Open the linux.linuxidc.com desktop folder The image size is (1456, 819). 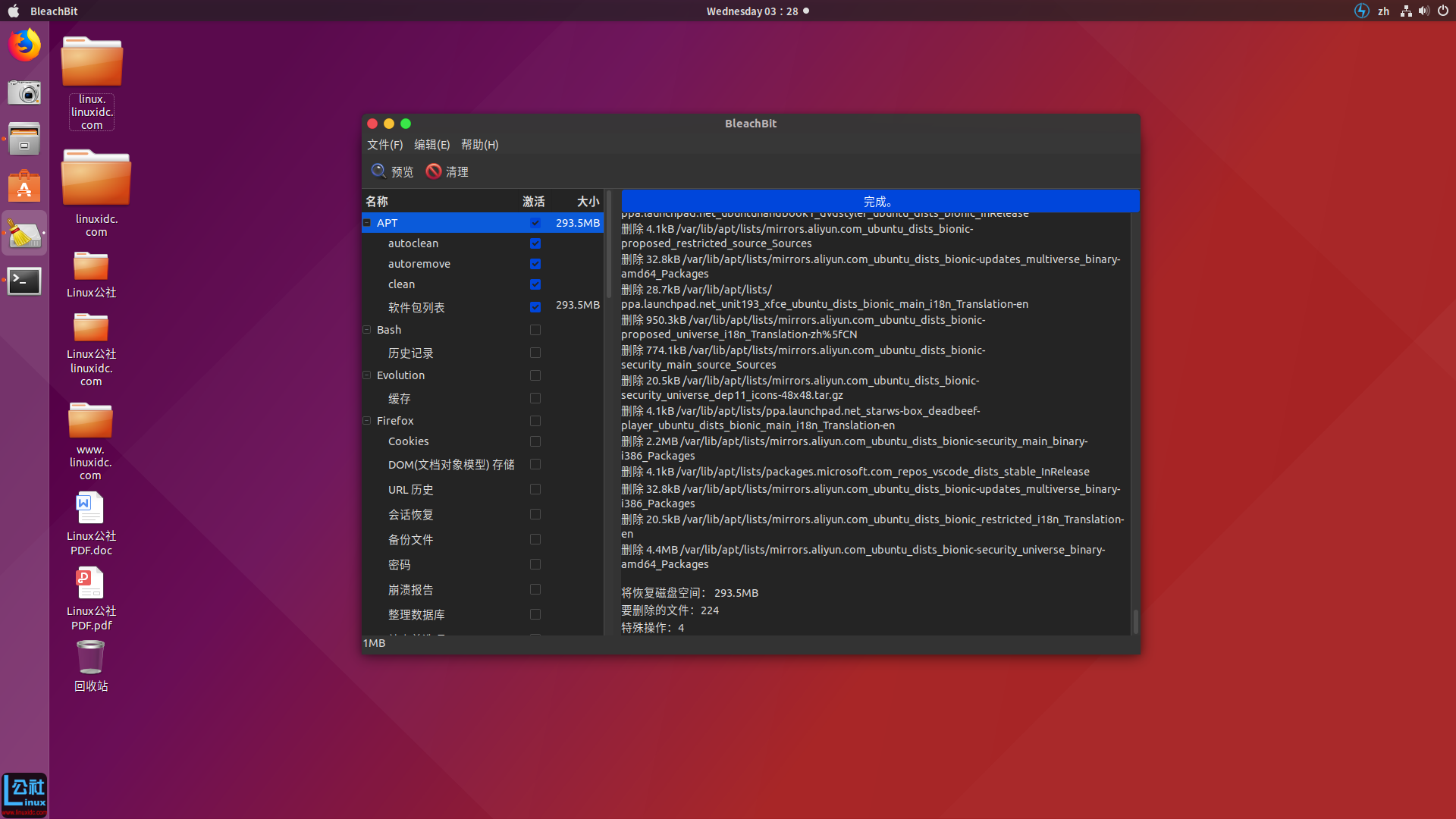pyautogui.click(x=92, y=83)
